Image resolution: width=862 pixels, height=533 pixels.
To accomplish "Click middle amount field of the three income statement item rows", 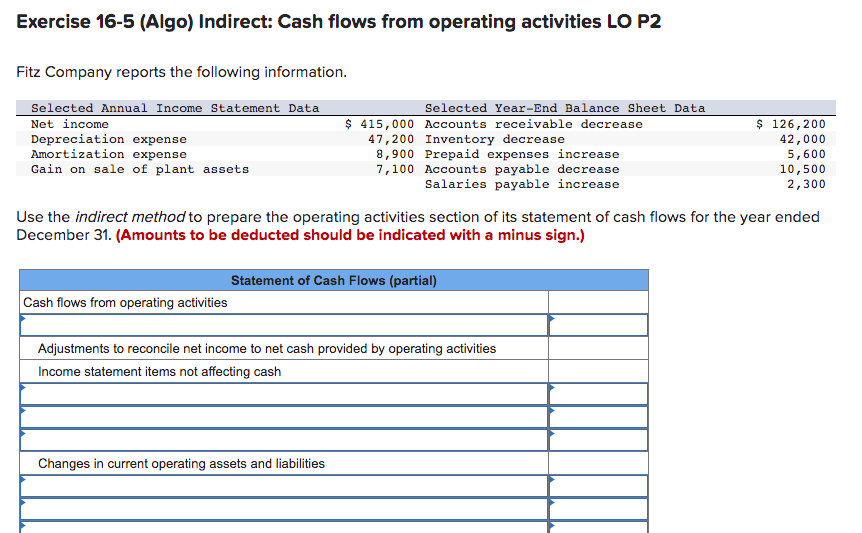I will (x=598, y=418).
